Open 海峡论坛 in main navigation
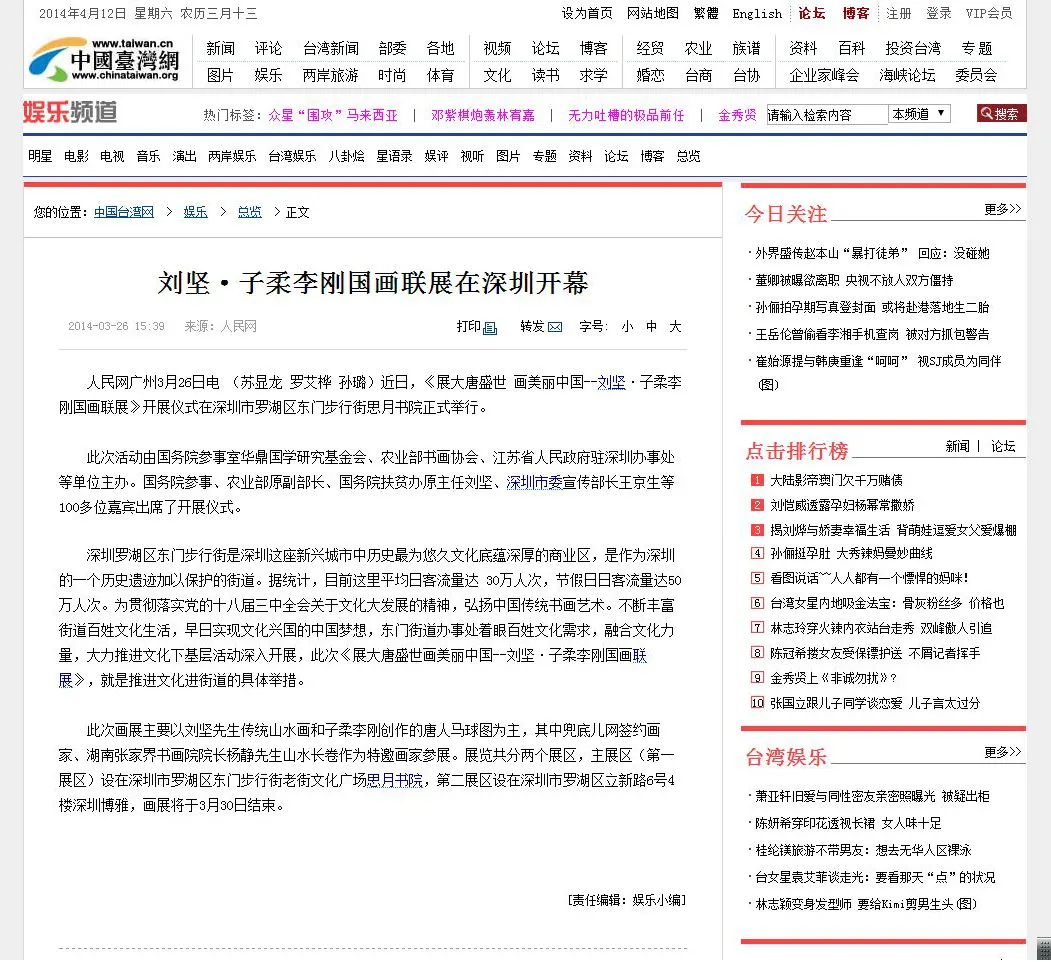This screenshot has width=1051, height=962. (x=907, y=75)
